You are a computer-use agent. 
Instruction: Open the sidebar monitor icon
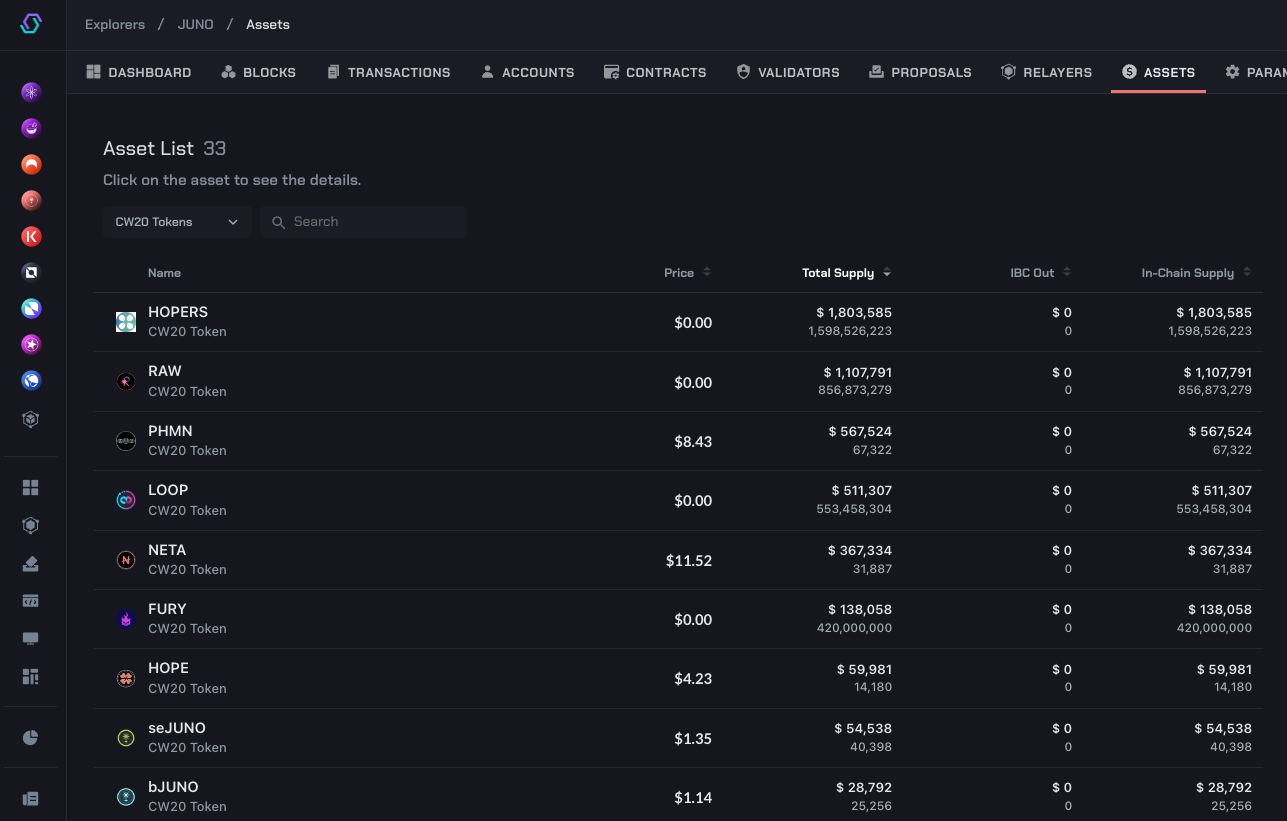(x=31, y=639)
